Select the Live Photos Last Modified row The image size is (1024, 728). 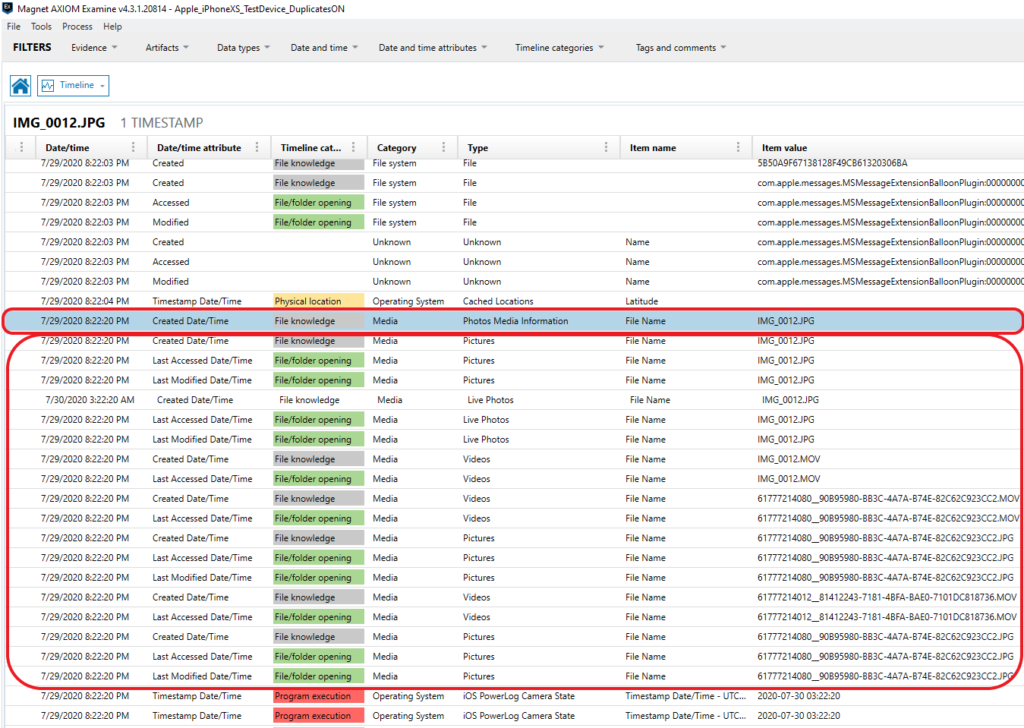pyautogui.click(x=513, y=439)
